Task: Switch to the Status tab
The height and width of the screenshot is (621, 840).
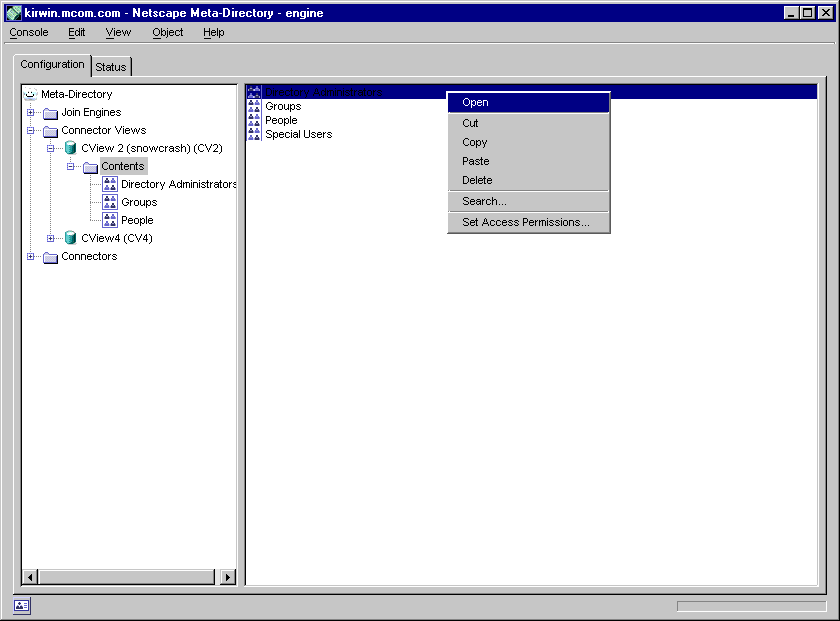Action: coord(111,67)
